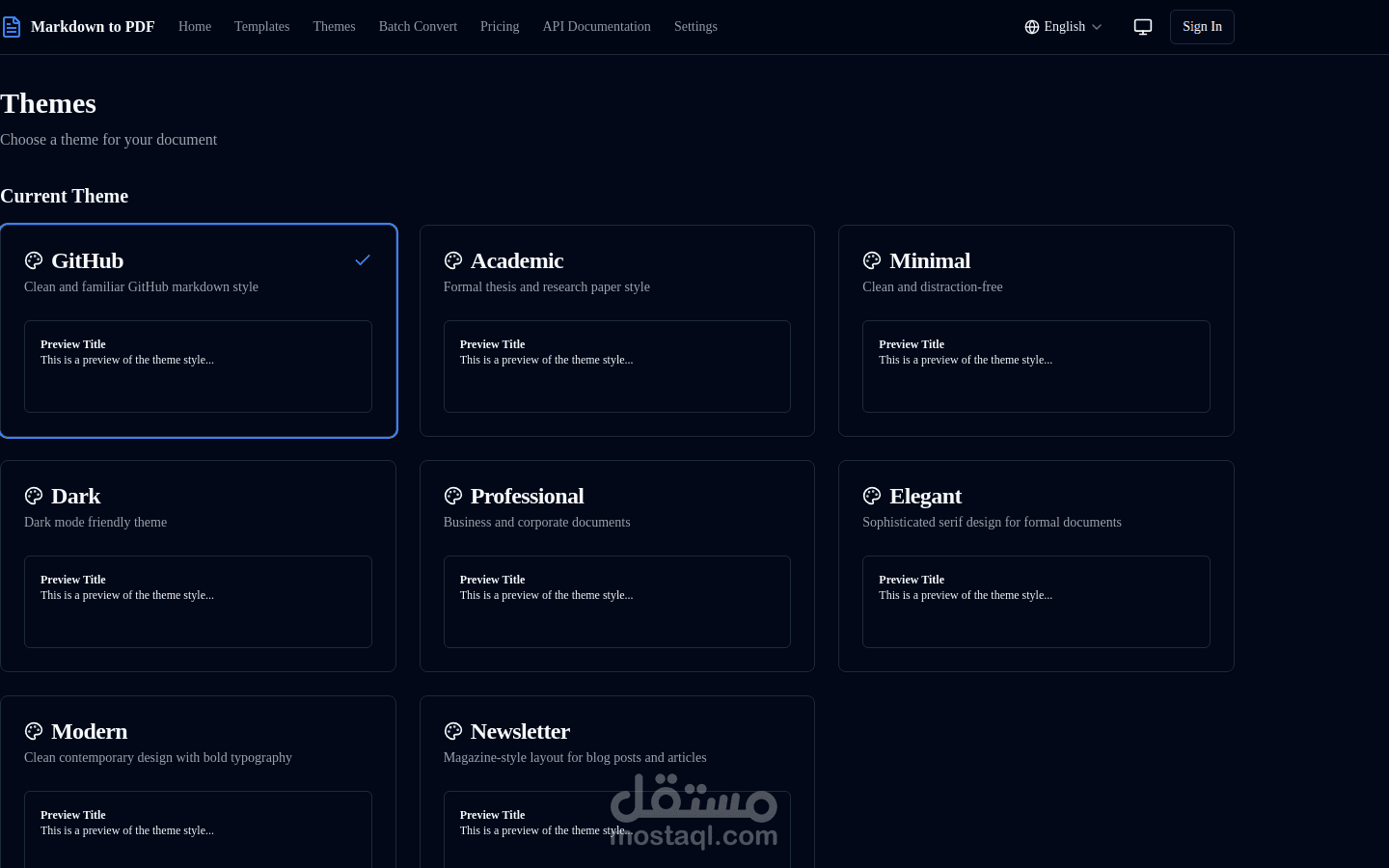
Task: Toggle display mode with the monitor icon
Action: [x=1143, y=27]
